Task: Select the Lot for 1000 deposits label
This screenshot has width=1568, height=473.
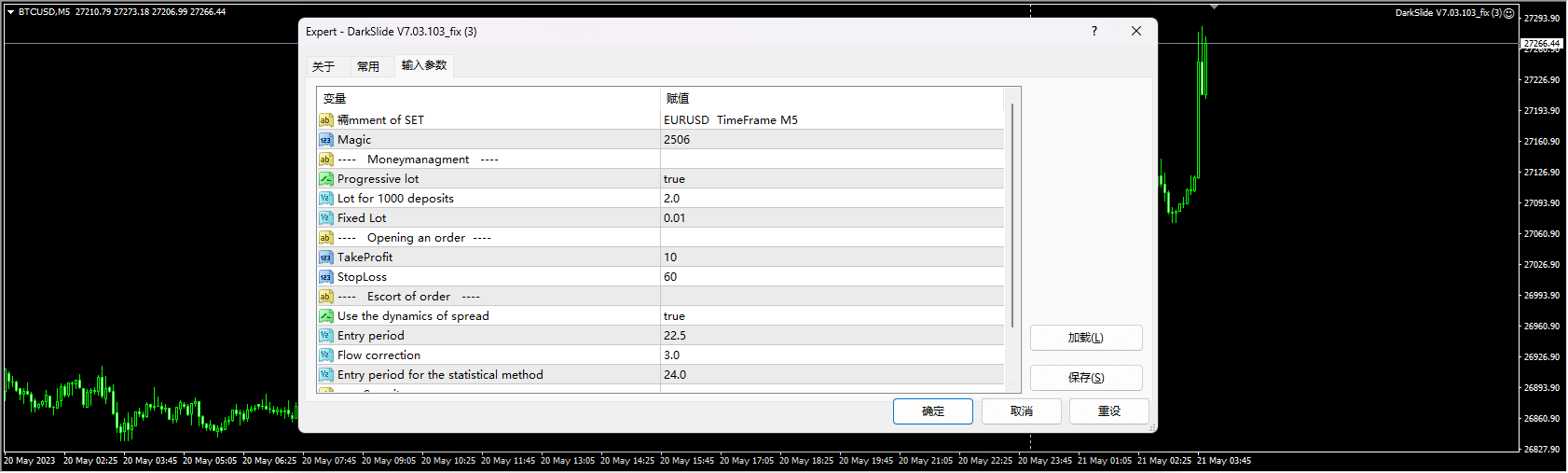Action: coord(395,199)
